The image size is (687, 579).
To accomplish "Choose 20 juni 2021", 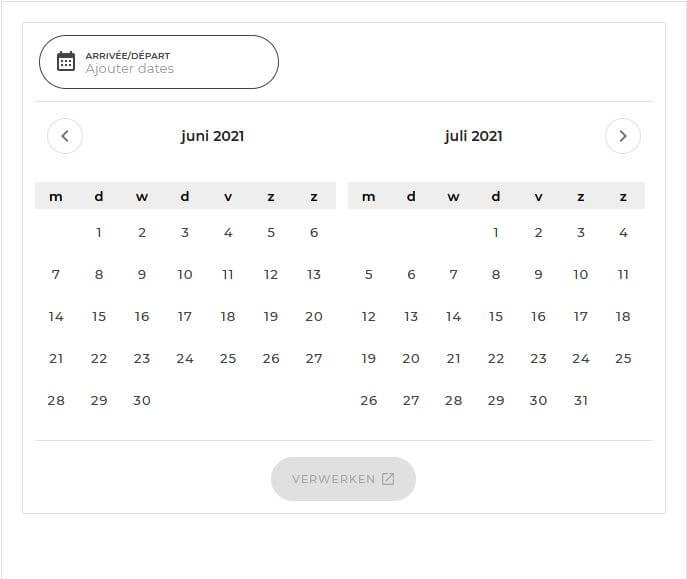I will tap(314, 317).
